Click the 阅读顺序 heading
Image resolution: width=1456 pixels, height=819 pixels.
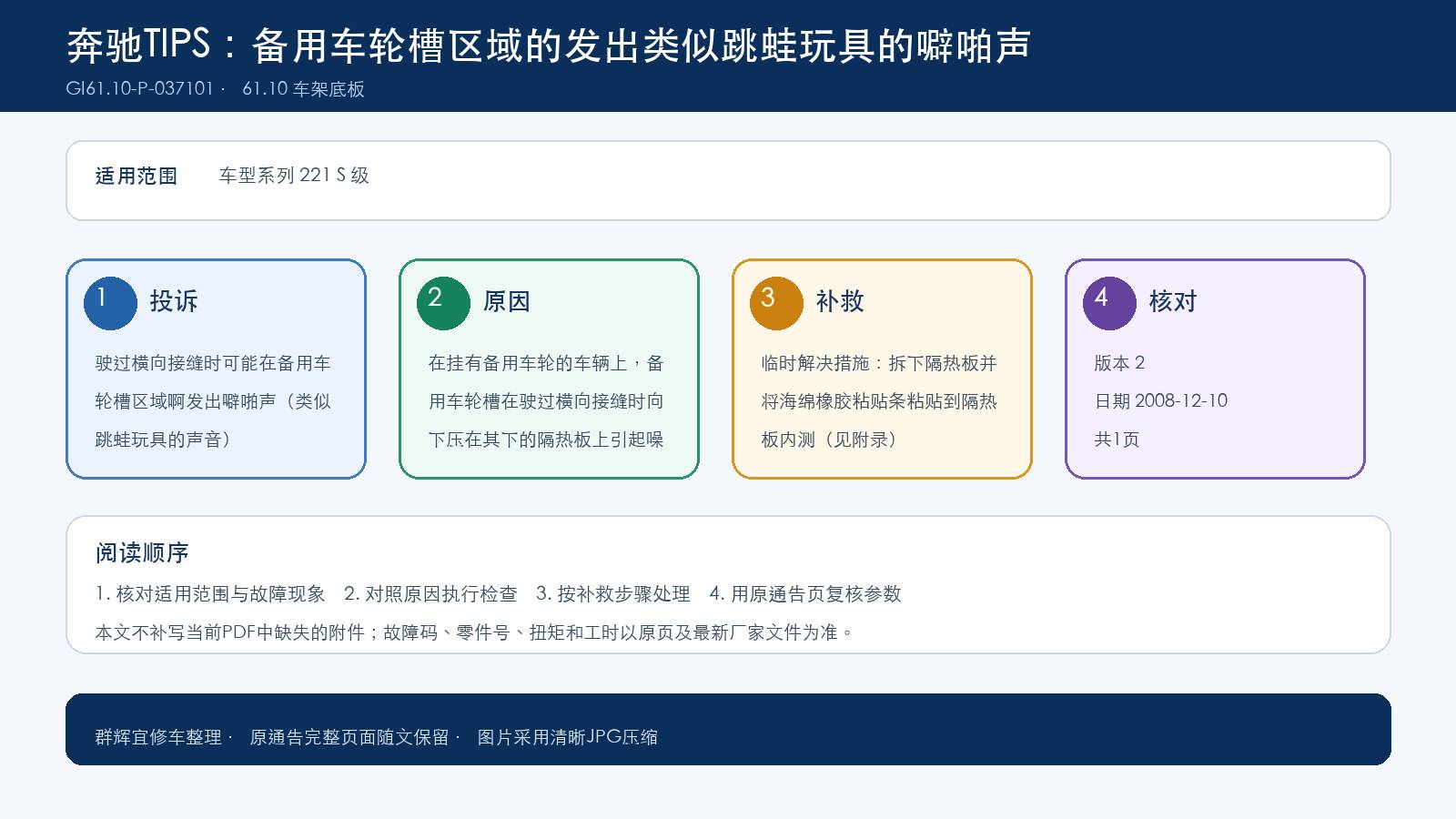tap(142, 552)
